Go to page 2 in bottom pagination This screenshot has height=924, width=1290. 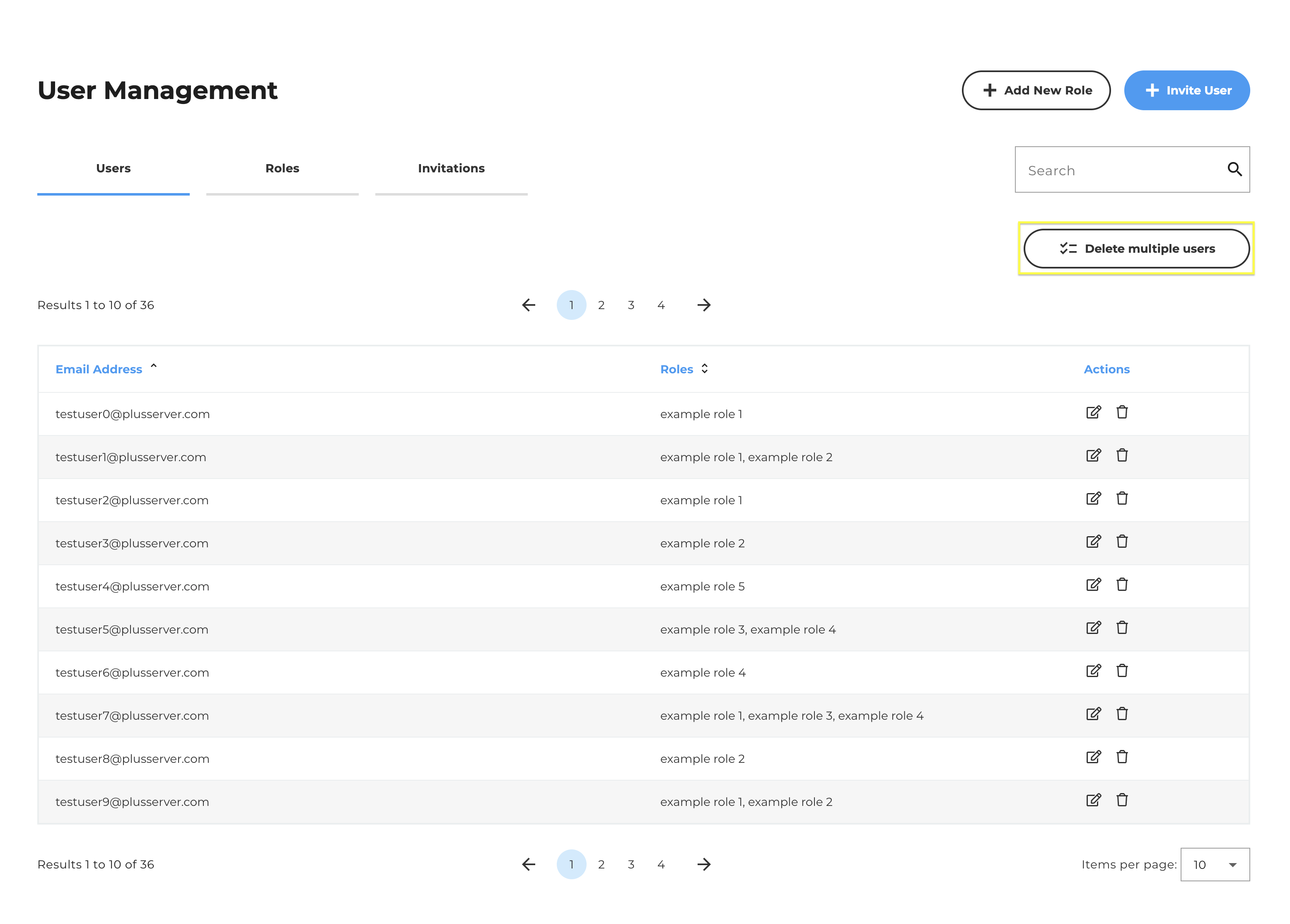click(601, 864)
